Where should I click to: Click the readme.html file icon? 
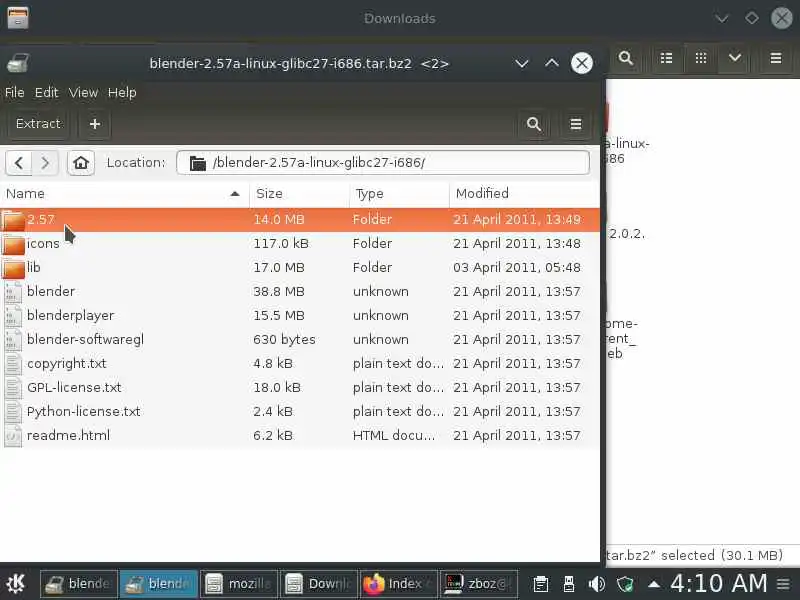pos(13,436)
